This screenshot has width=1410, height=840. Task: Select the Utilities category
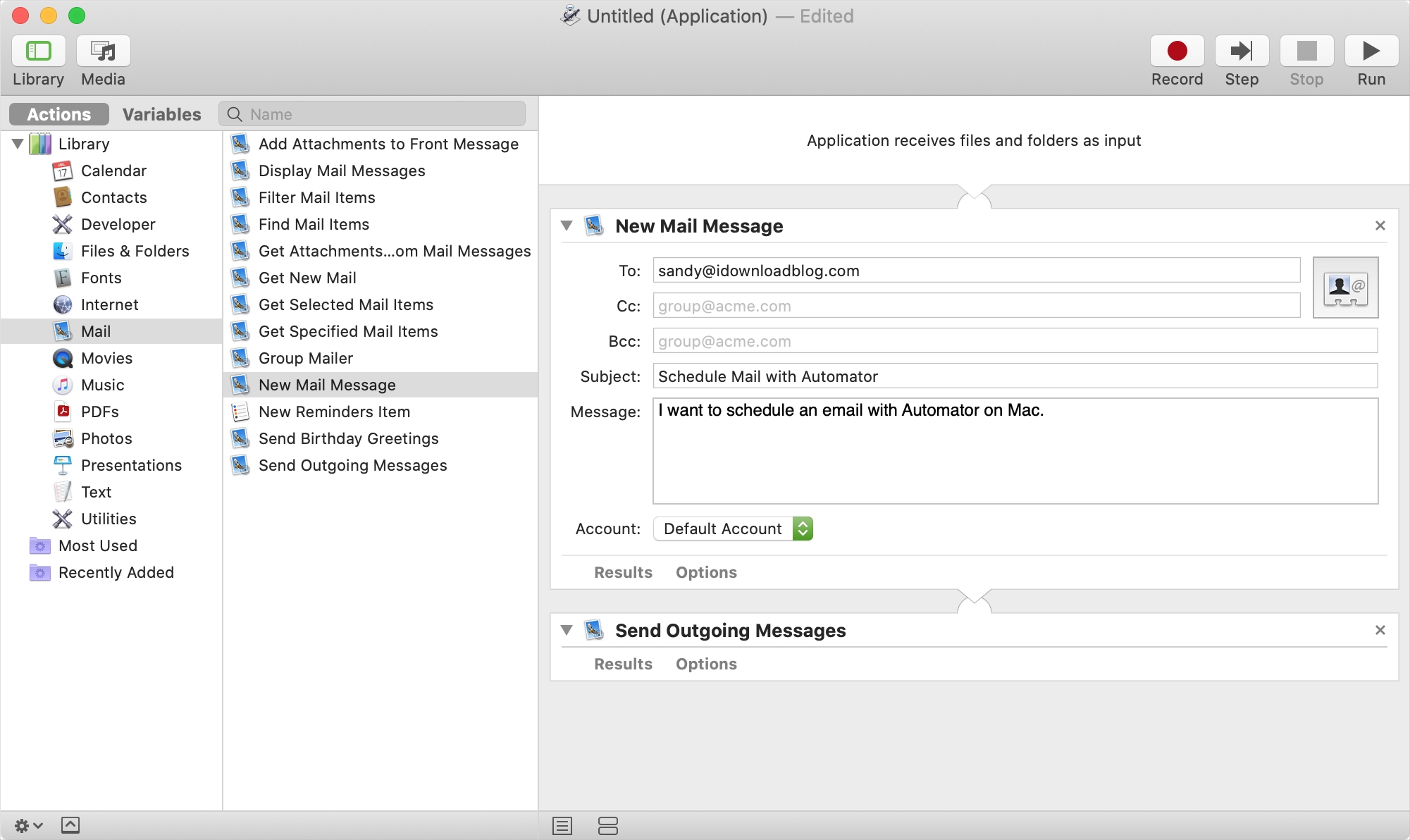tap(113, 519)
